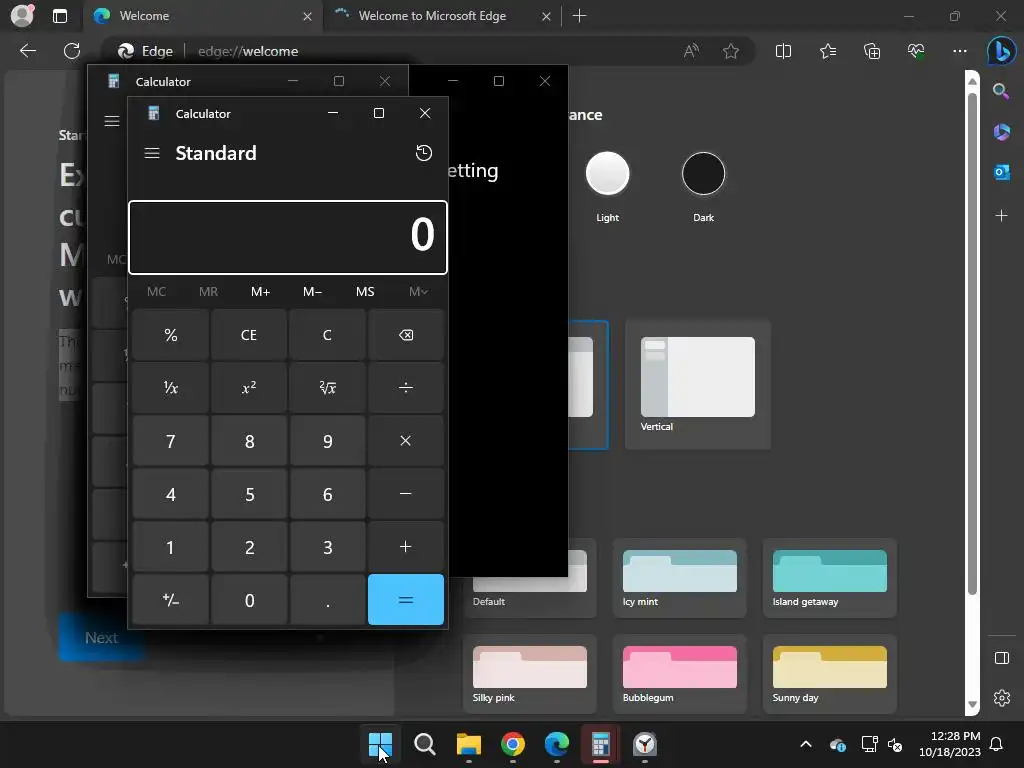Screen dimensions: 1024x768
Task: Select the Dark appearance theme
Action: click(703, 174)
